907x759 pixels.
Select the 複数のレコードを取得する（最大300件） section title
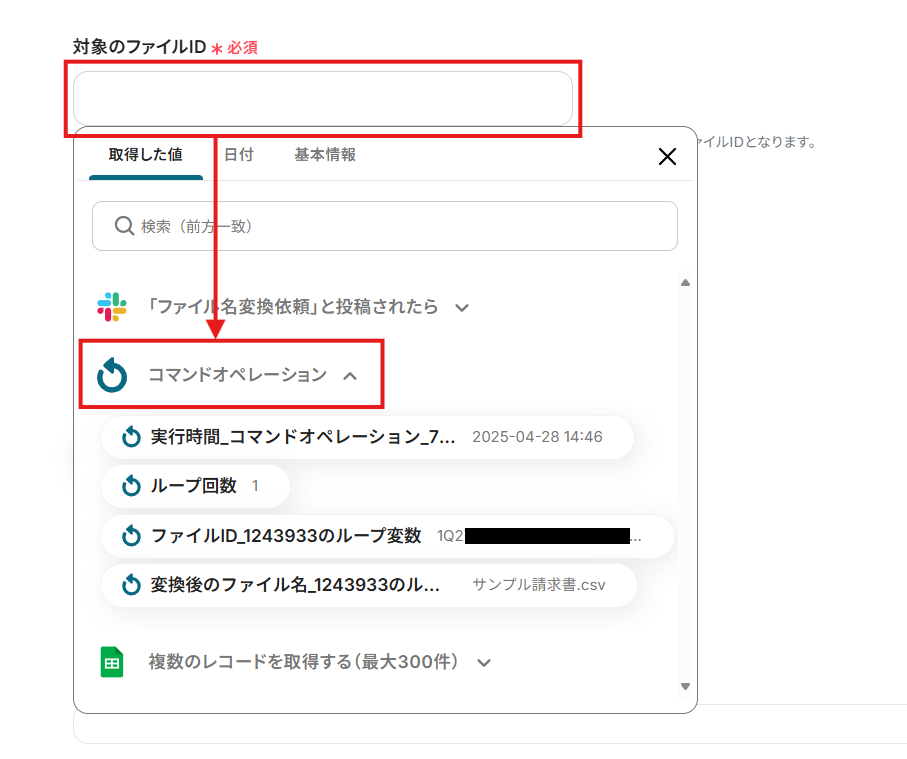[304, 662]
